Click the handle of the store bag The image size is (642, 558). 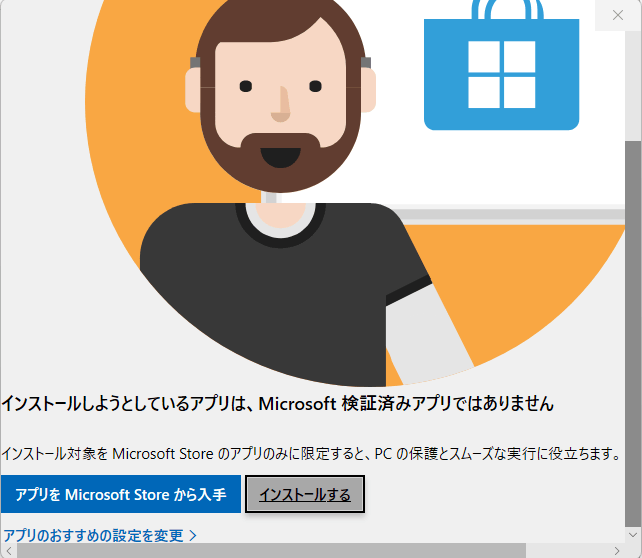click(508, 9)
